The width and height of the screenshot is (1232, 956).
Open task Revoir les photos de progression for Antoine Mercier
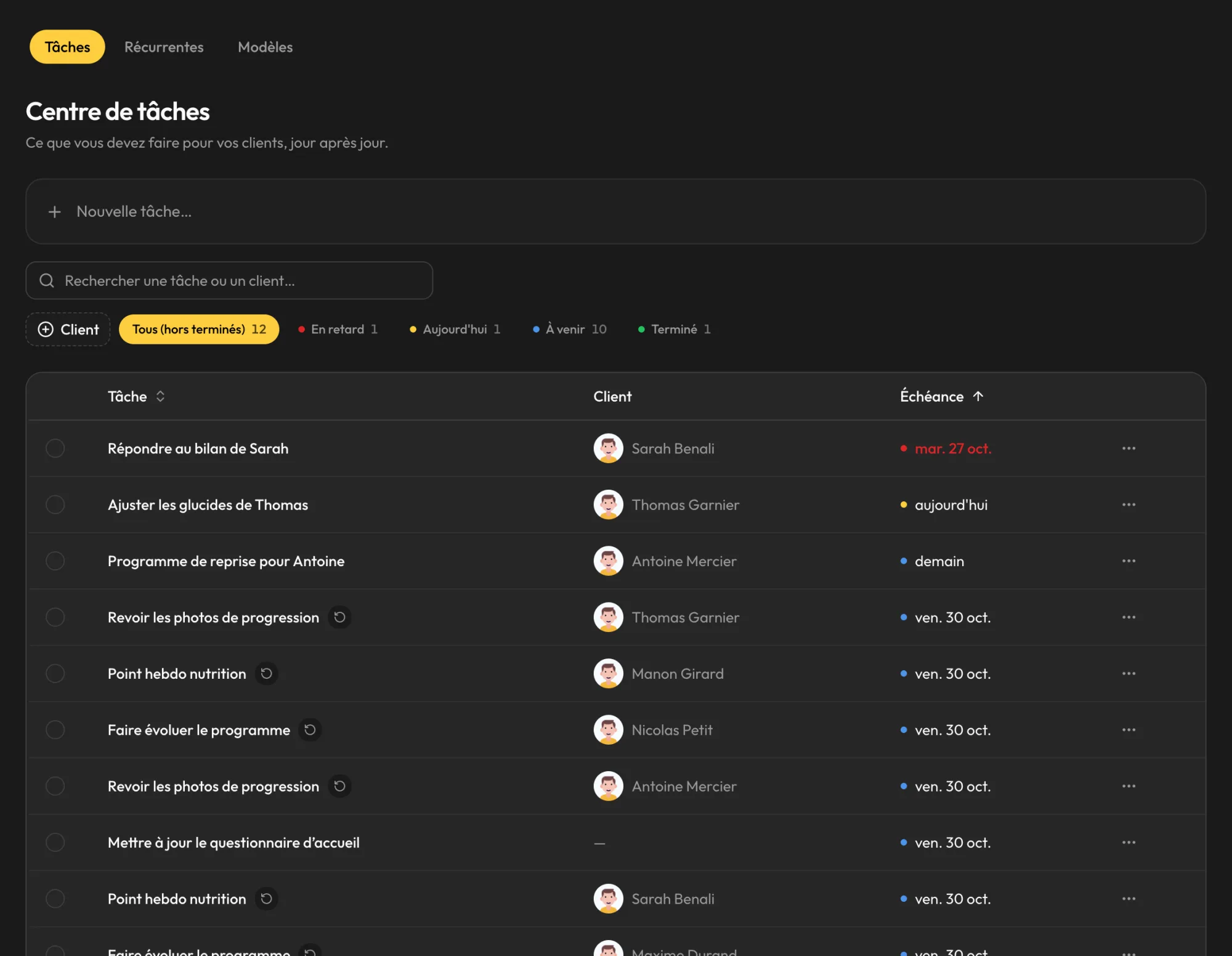point(213,787)
